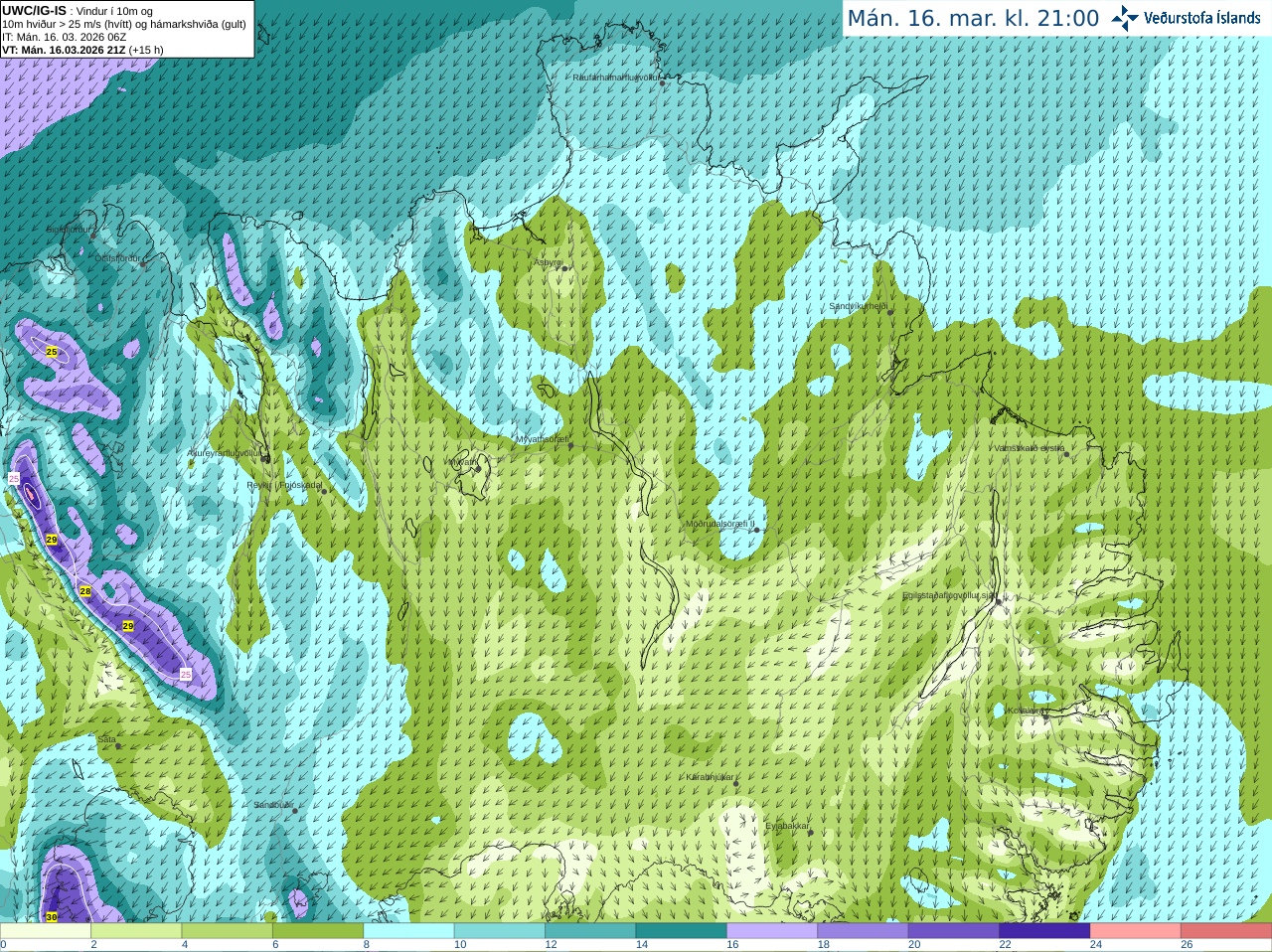1272x952 pixels.
Task: Click the Kollaleira station label
Action: pos(1025,711)
